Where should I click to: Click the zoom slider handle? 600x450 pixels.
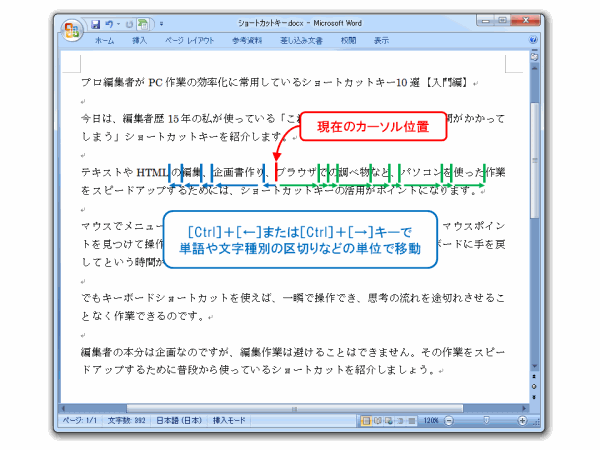486,421
